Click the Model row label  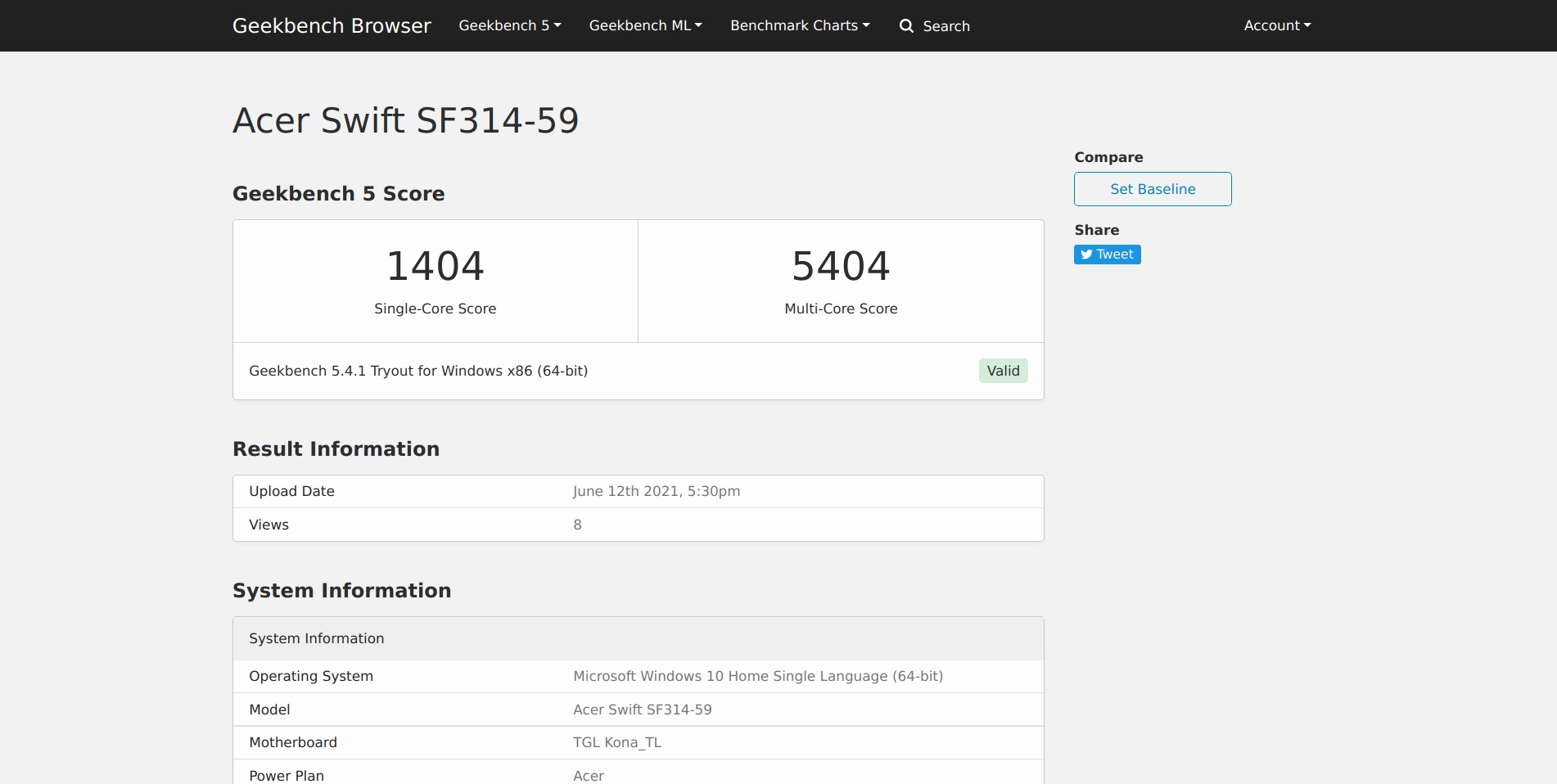tap(269, 710)
